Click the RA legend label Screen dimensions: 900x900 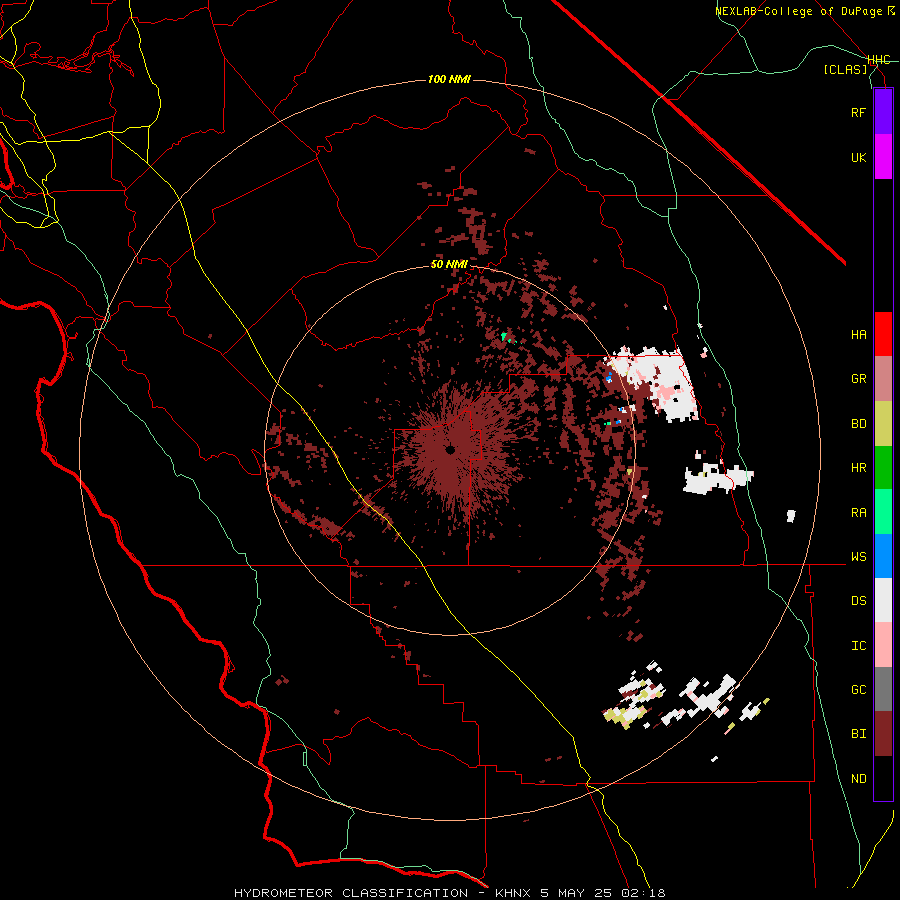coord(858,513)
